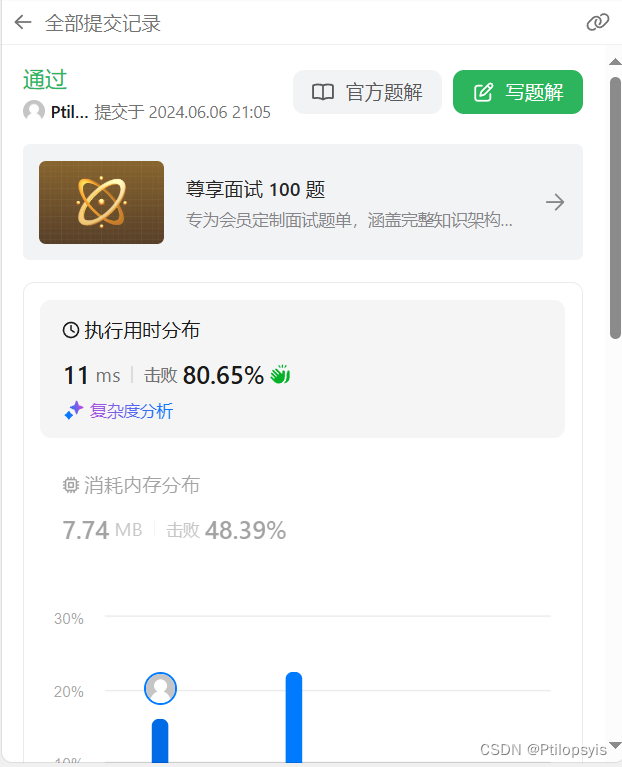Click the 击败 48.39% value
This screenshot has height=767, width=622.
[x=226, y=530]
